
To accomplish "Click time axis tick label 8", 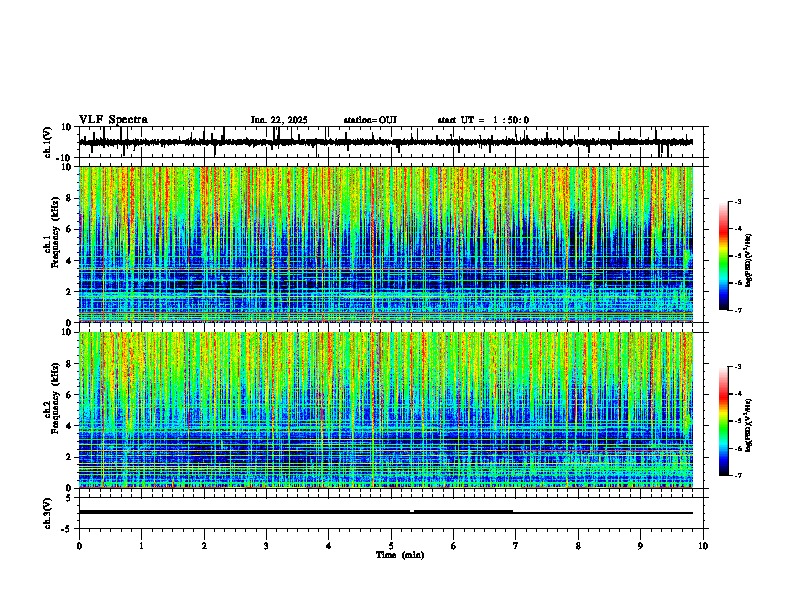I will pos(578,546).
